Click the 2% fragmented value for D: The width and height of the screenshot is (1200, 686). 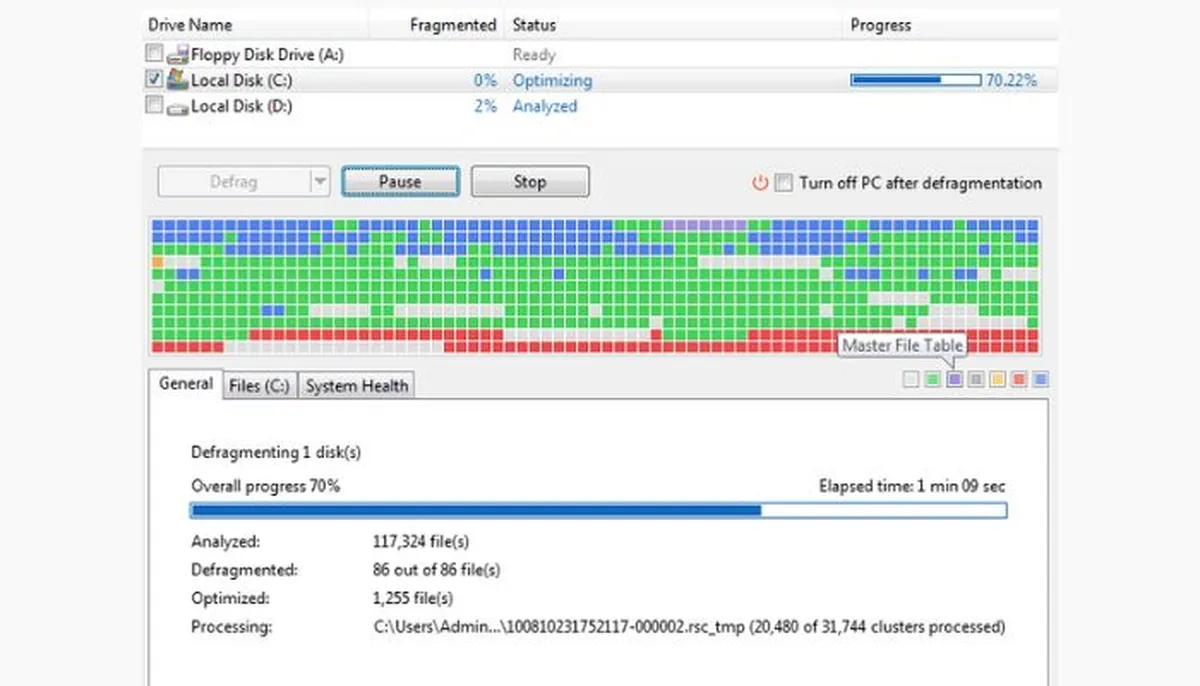(485, 106)
